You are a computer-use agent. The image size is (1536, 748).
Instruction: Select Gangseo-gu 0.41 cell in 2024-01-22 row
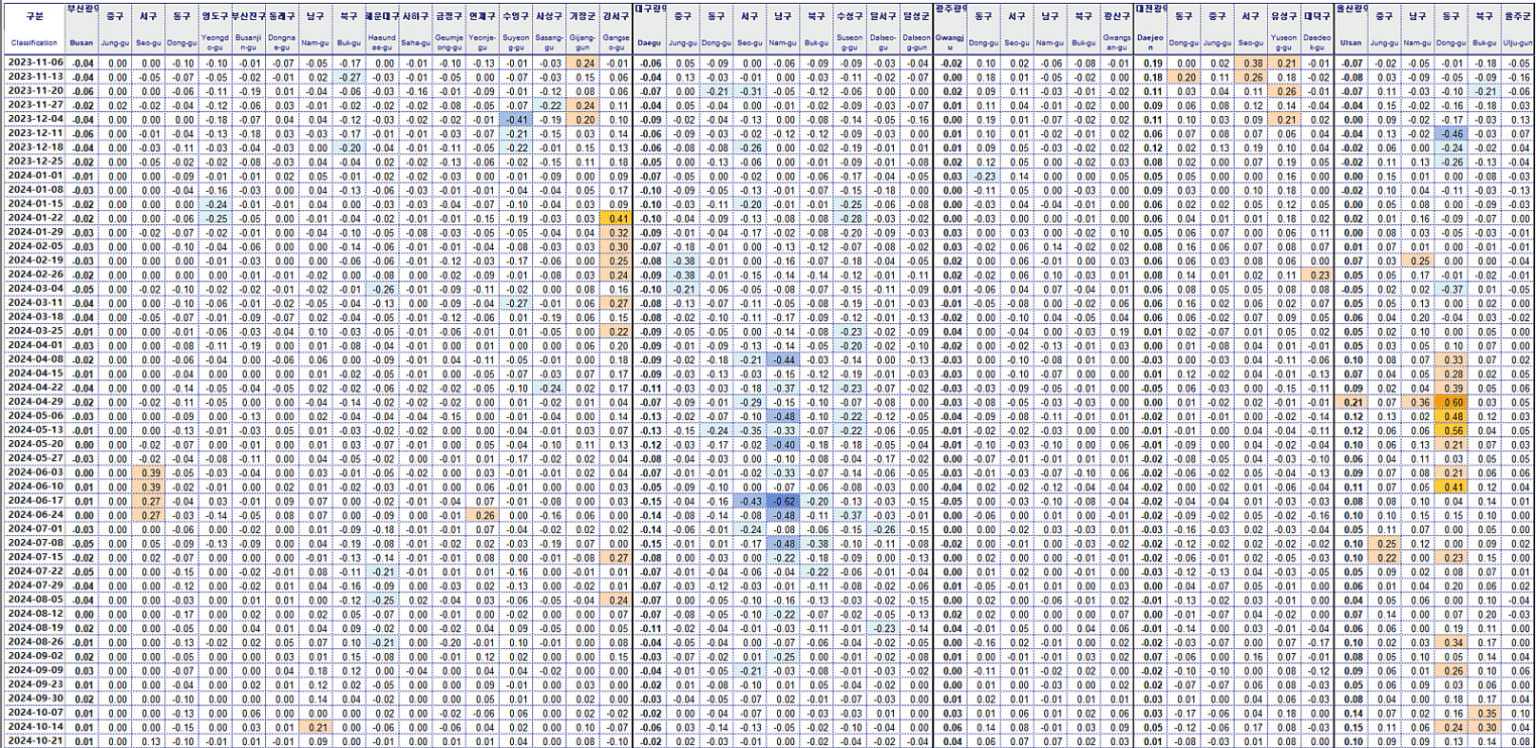pyautogui.click(x=615, y=217)
